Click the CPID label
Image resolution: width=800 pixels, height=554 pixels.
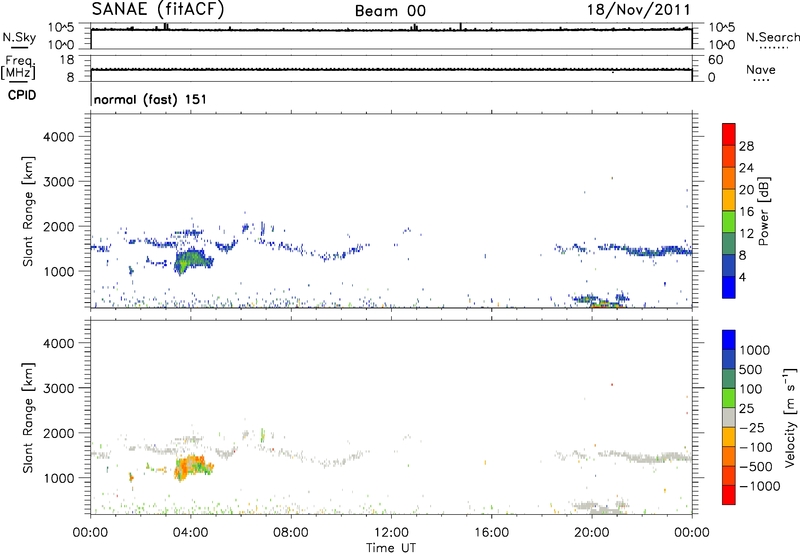coord(22,95)
